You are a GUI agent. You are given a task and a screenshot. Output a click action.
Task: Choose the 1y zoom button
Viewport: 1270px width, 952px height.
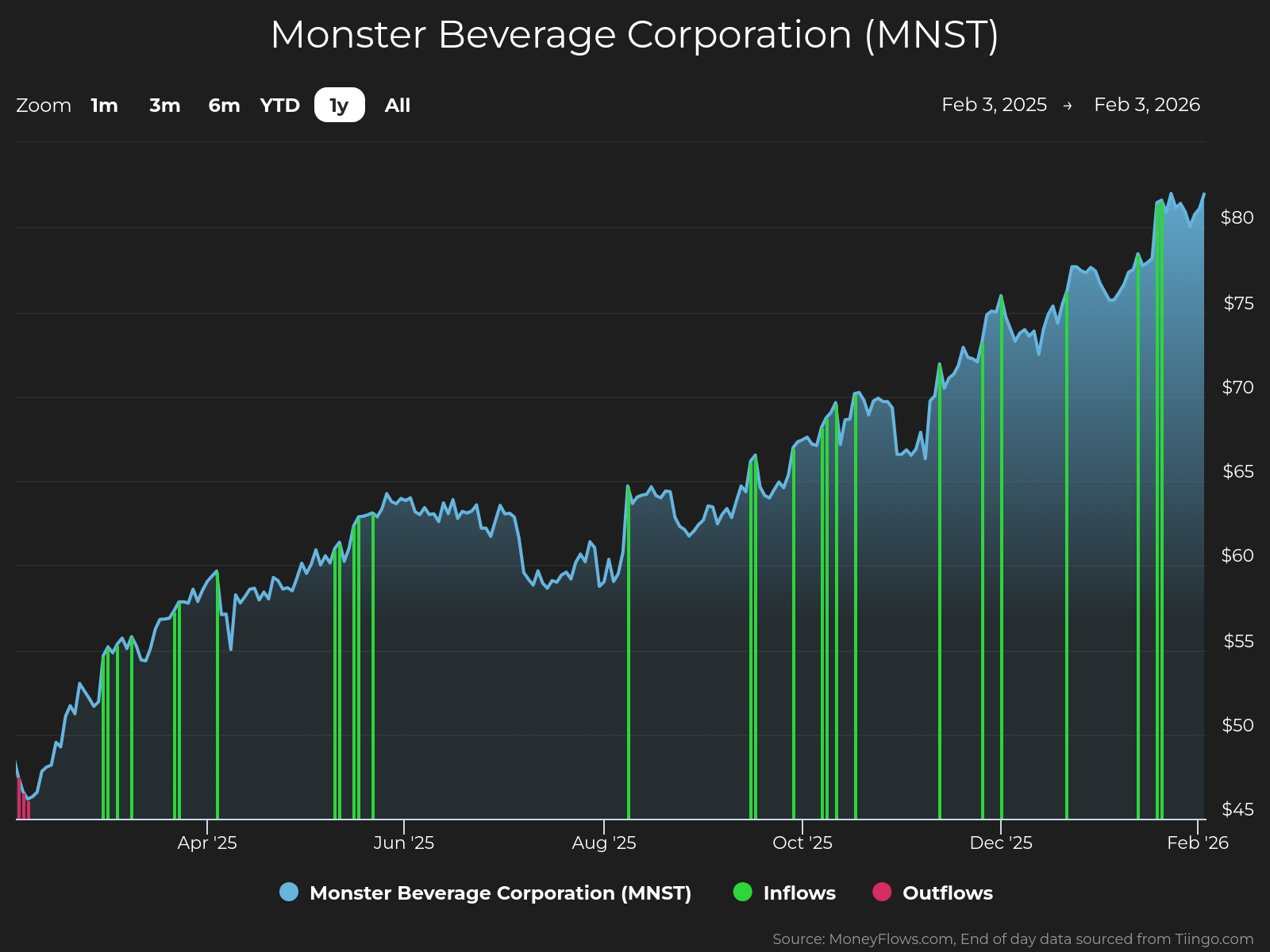(340, 105)
